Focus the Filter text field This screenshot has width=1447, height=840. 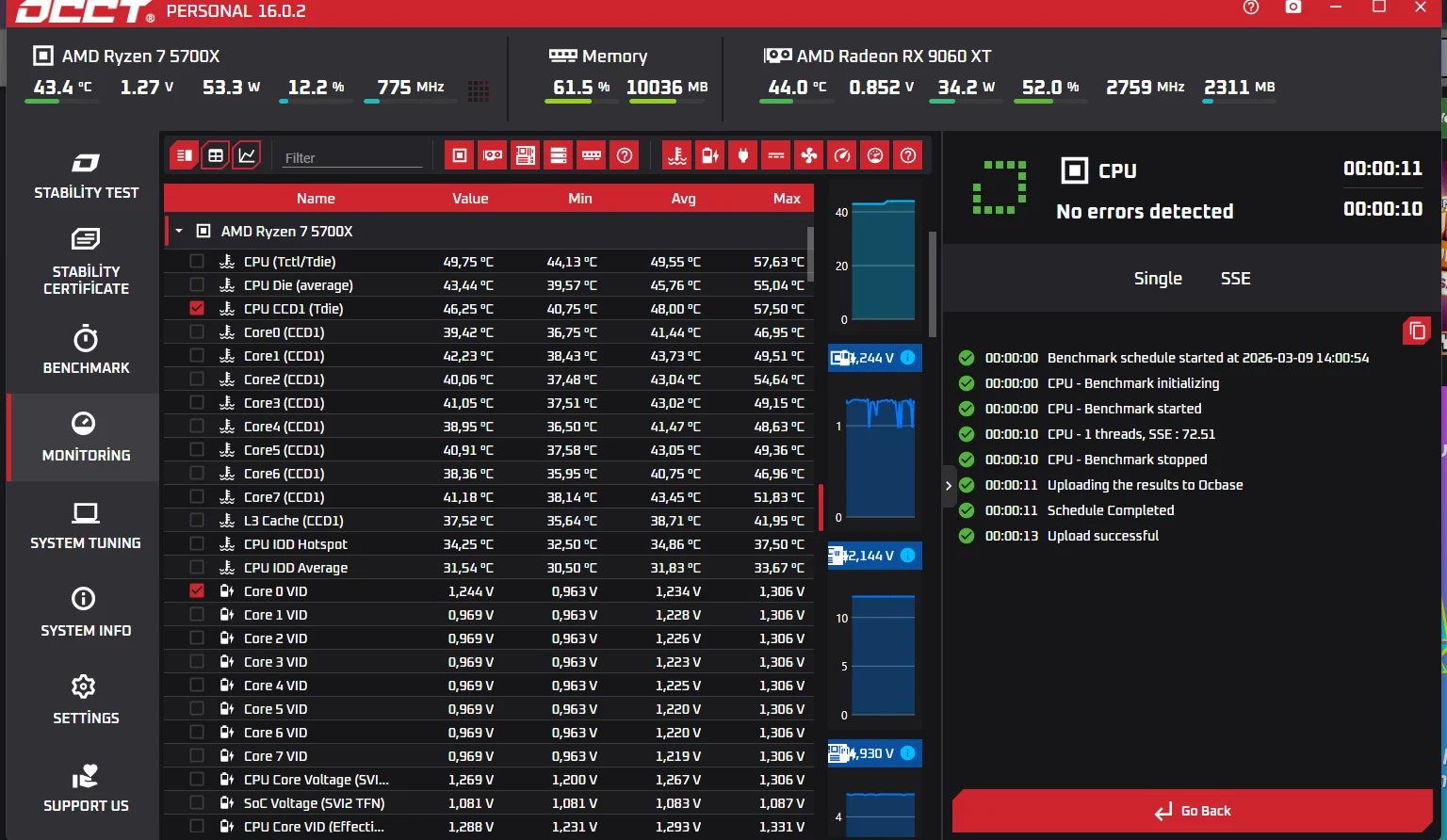click(352, 157)
